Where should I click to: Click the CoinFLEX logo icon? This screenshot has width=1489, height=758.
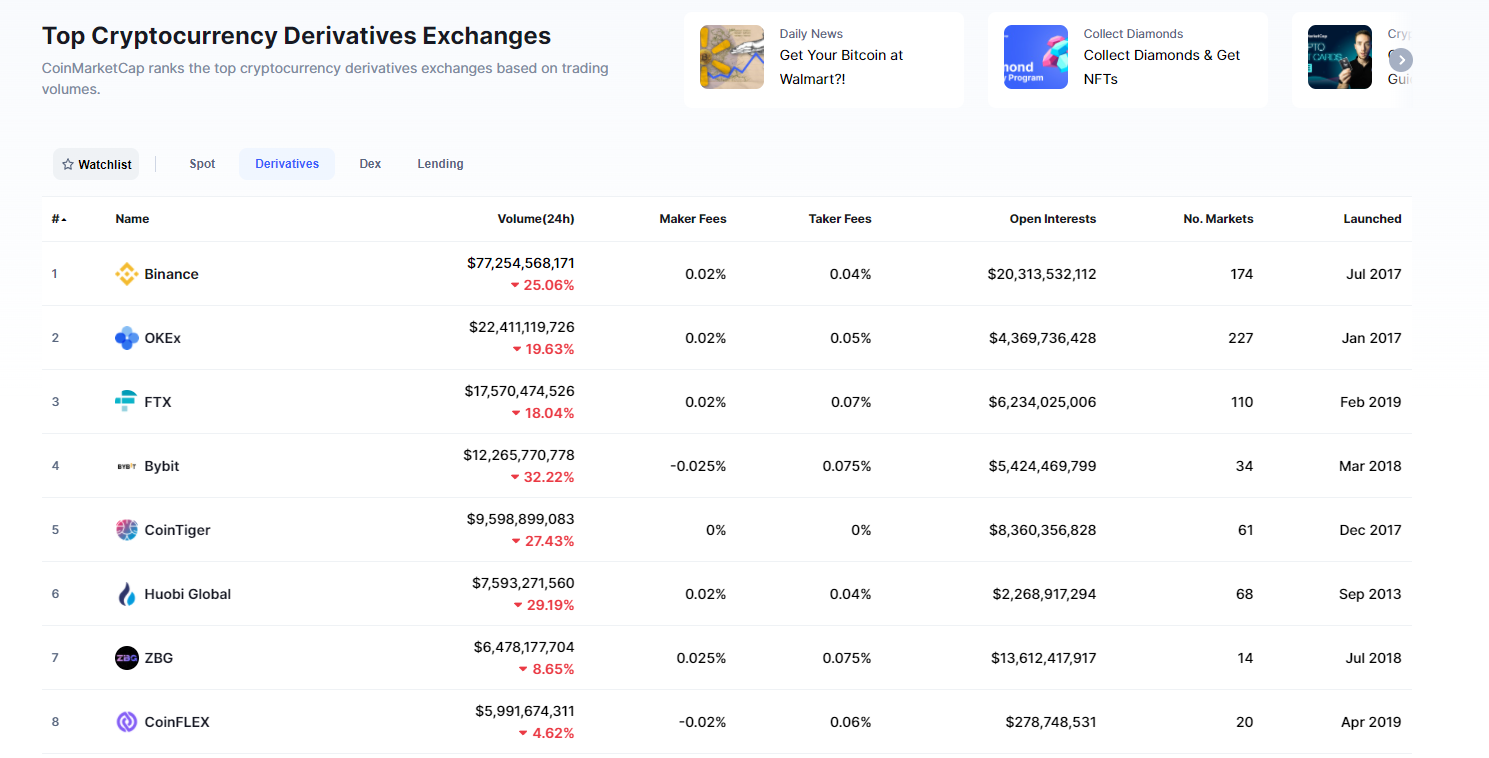point(126,722)
